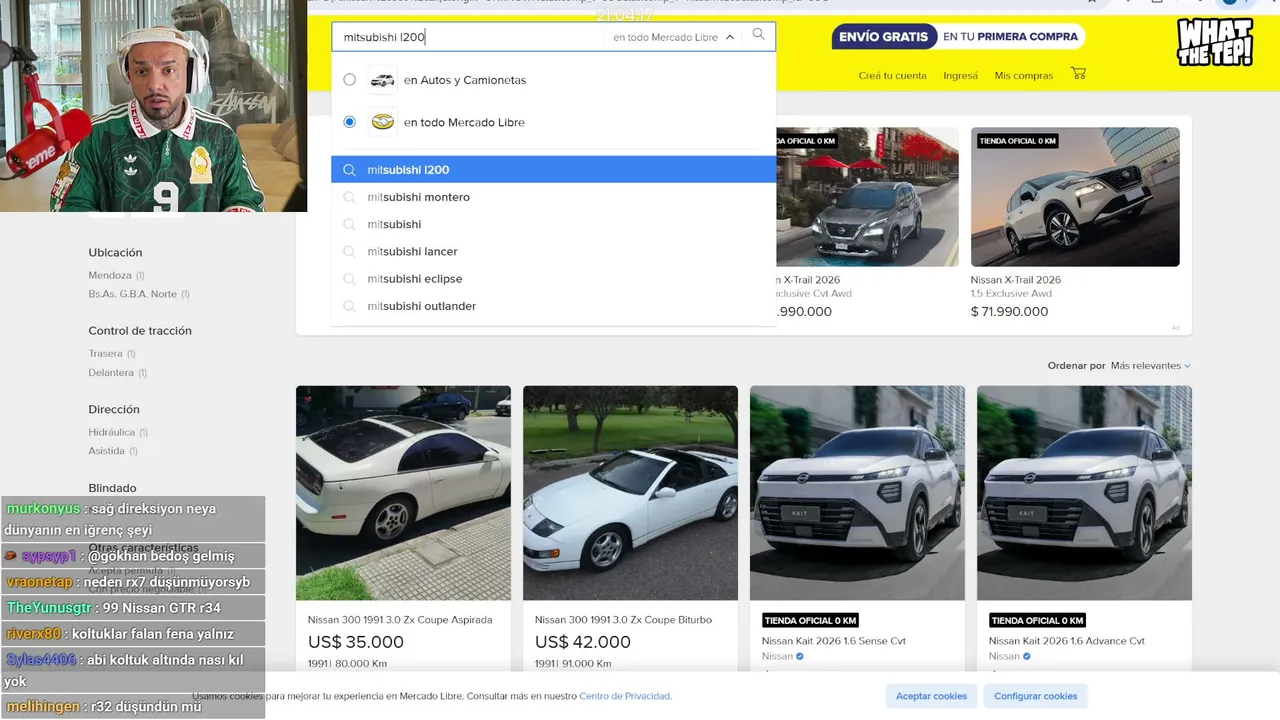Screen dimensions: 1280x720
Task: Choose the 'mitsubishi l200' suggestion
Action: pos(553,170)
